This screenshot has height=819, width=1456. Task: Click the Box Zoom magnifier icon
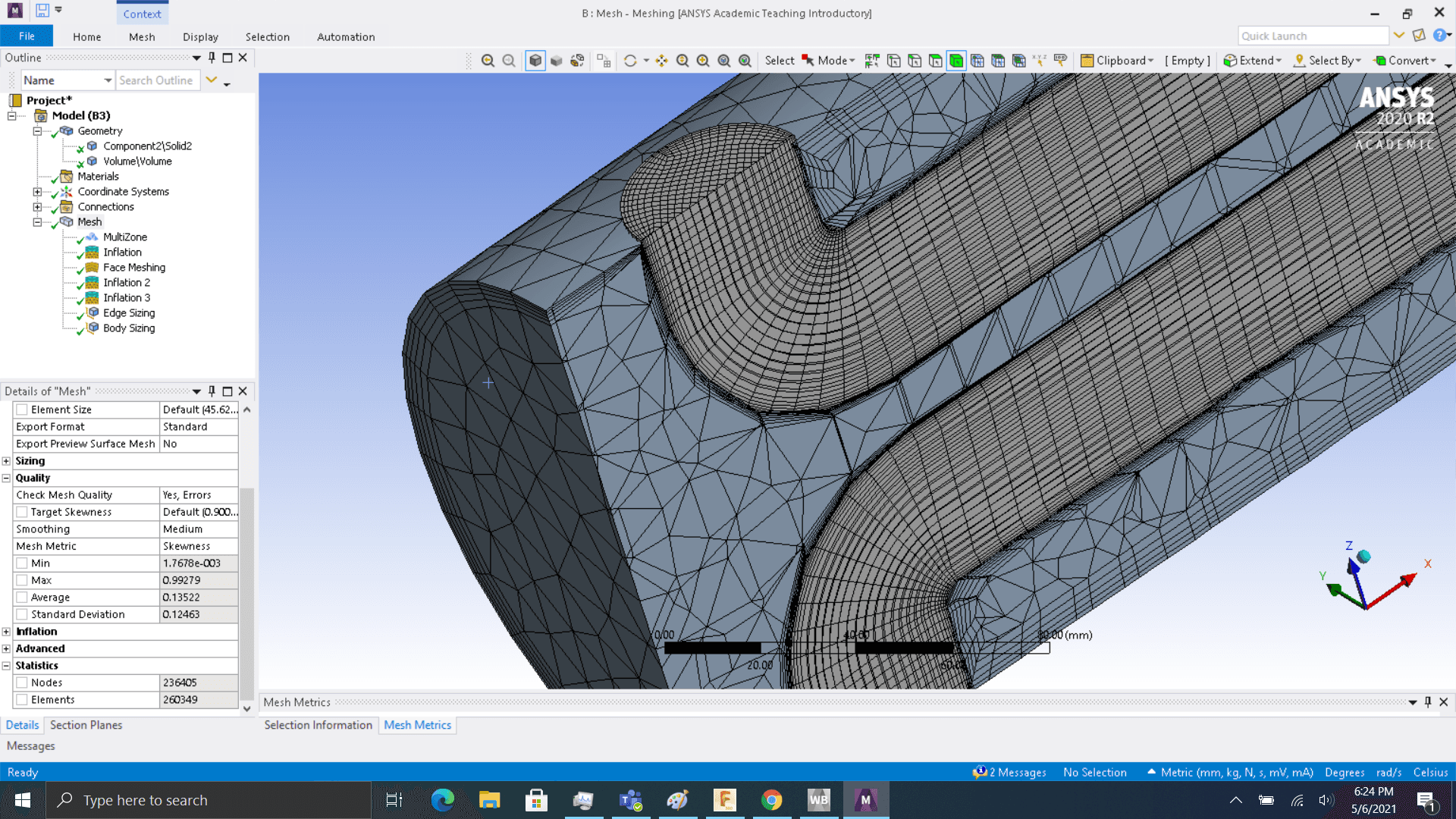tap(703, 61)
